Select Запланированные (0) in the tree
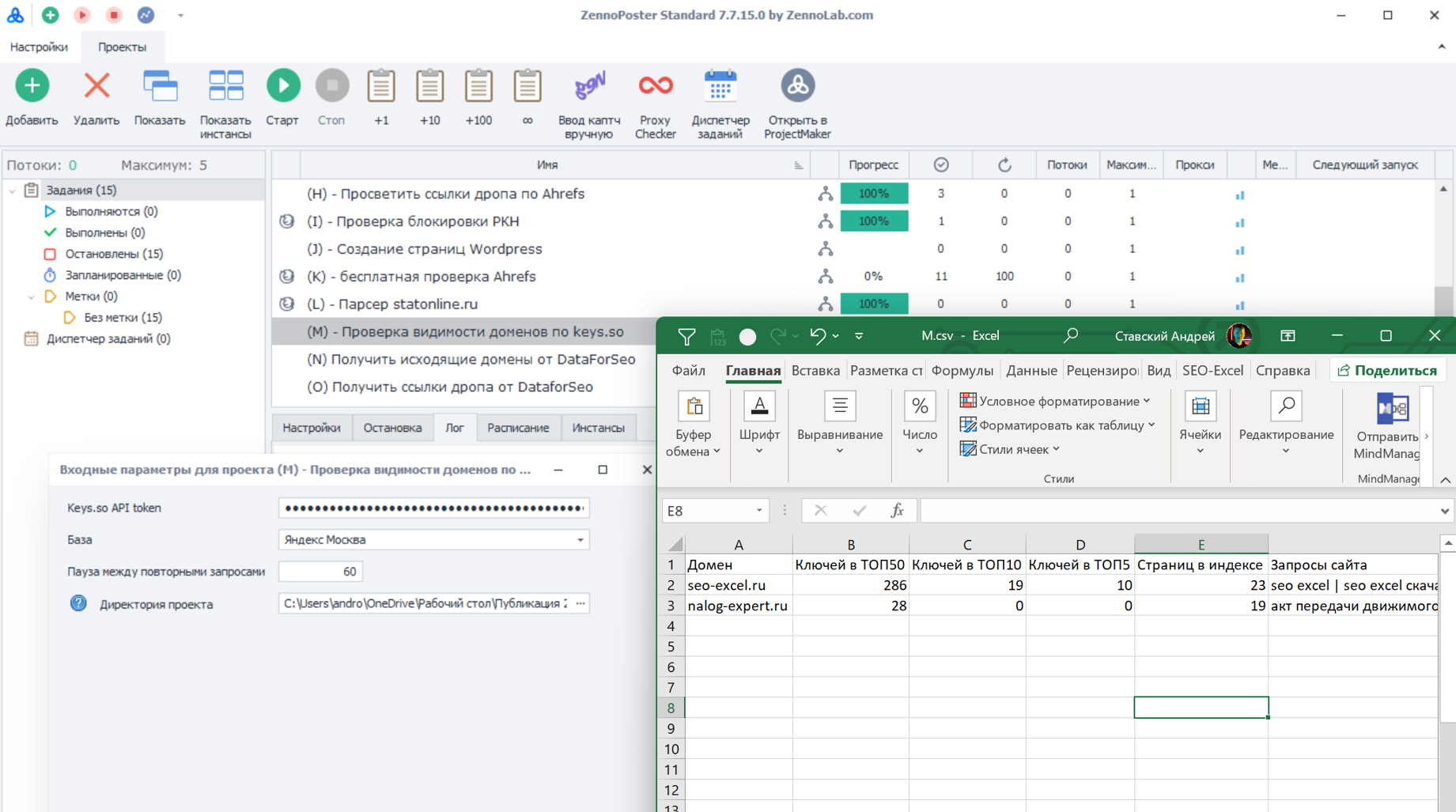The image size is (1456, 812). pos(123,275)
